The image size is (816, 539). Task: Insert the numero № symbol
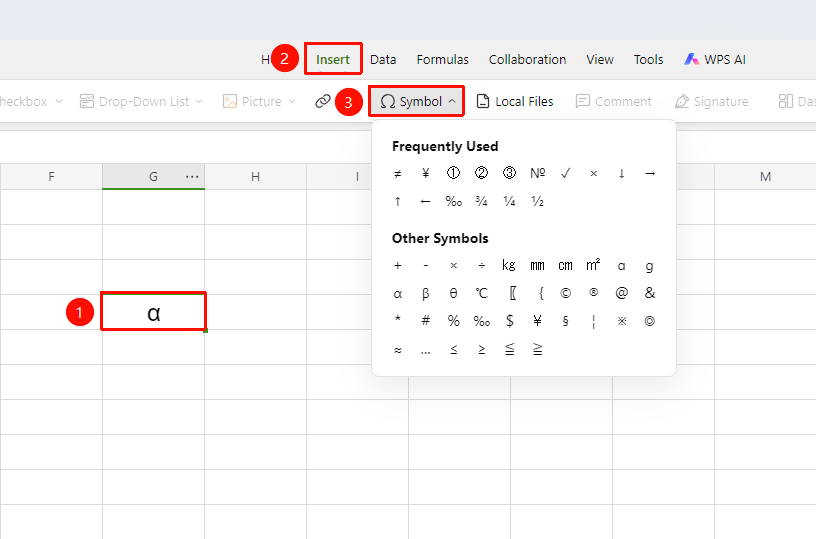[538, 174]
